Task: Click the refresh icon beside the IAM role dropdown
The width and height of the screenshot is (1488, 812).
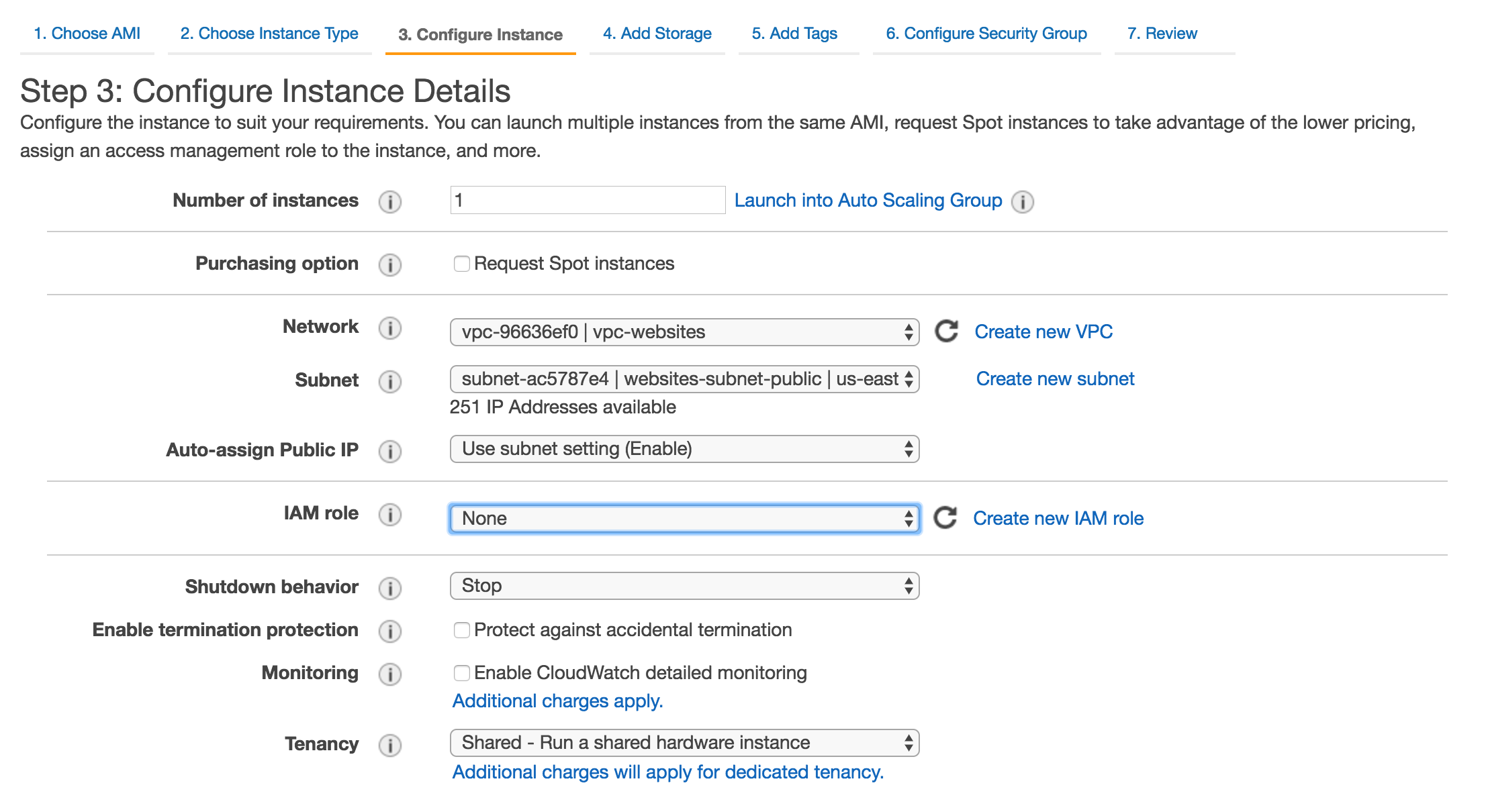Action: pos(947,517)
